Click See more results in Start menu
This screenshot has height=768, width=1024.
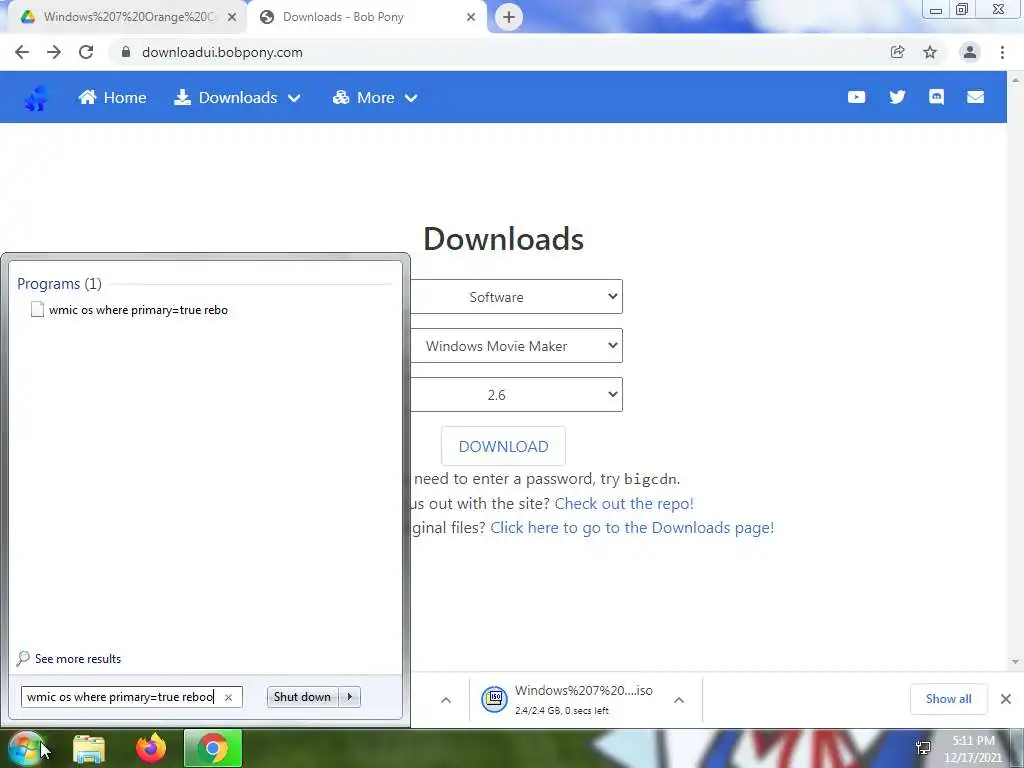69,658
